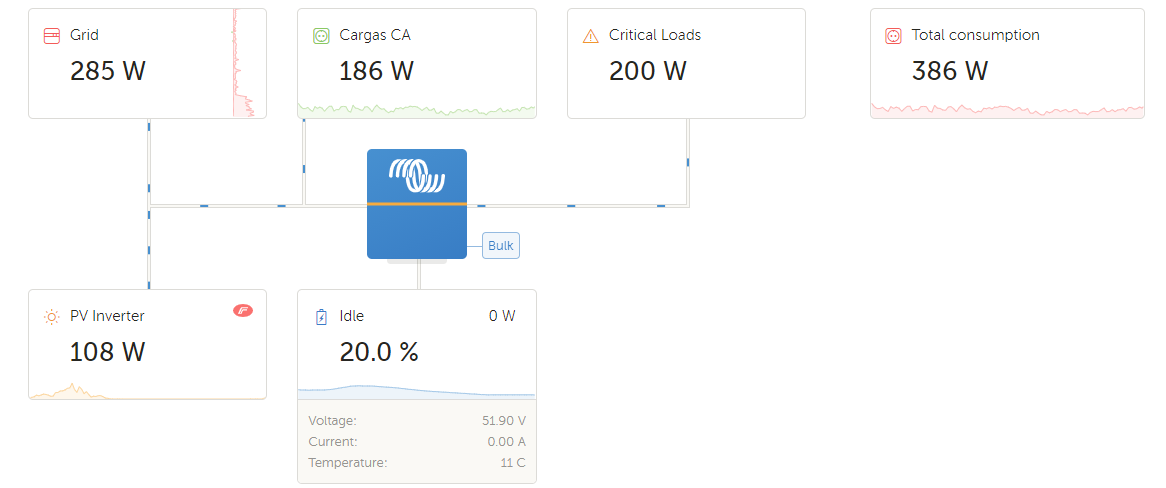Open the Grid 285 W card

point(130,63)
